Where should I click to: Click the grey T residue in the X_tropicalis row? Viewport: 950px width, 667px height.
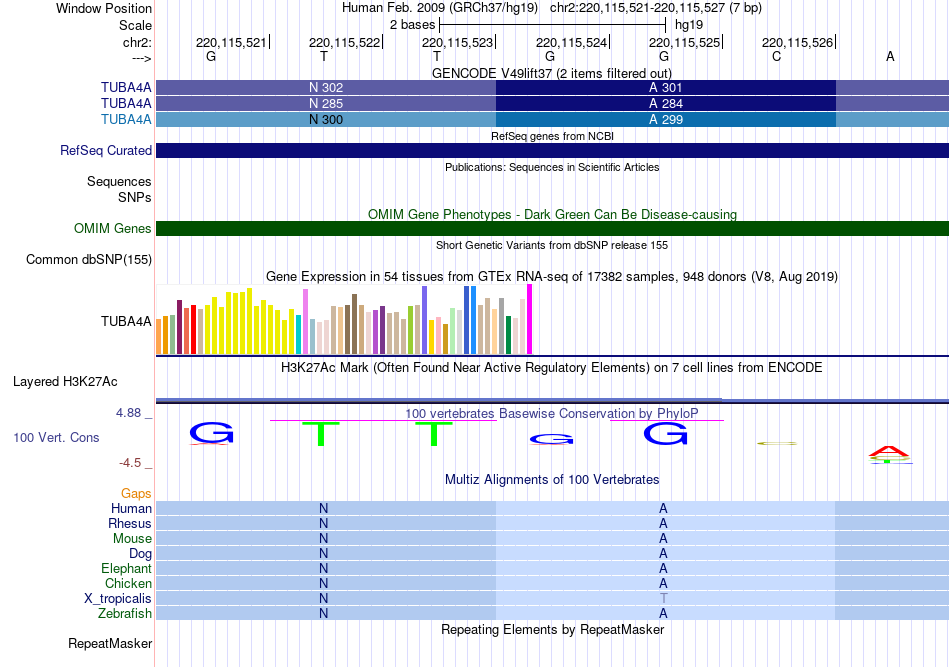(x=663, y=599)
